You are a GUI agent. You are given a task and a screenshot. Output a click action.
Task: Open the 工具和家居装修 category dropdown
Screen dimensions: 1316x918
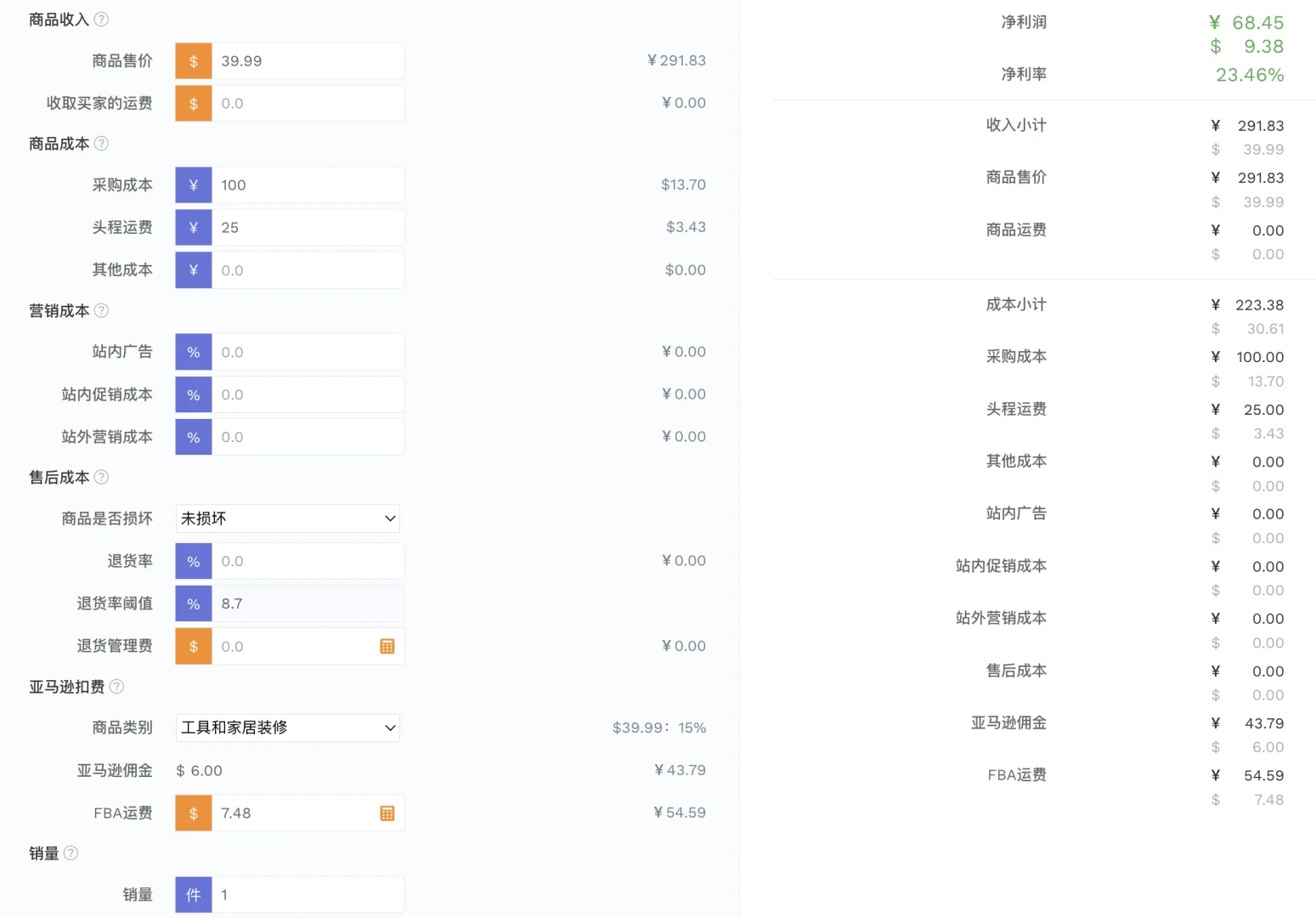pos(287,728)
